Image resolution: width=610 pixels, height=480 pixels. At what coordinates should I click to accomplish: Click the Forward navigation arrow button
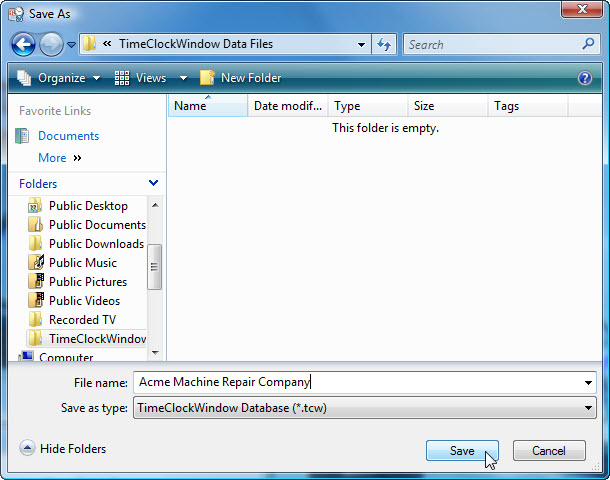[51, 45]
